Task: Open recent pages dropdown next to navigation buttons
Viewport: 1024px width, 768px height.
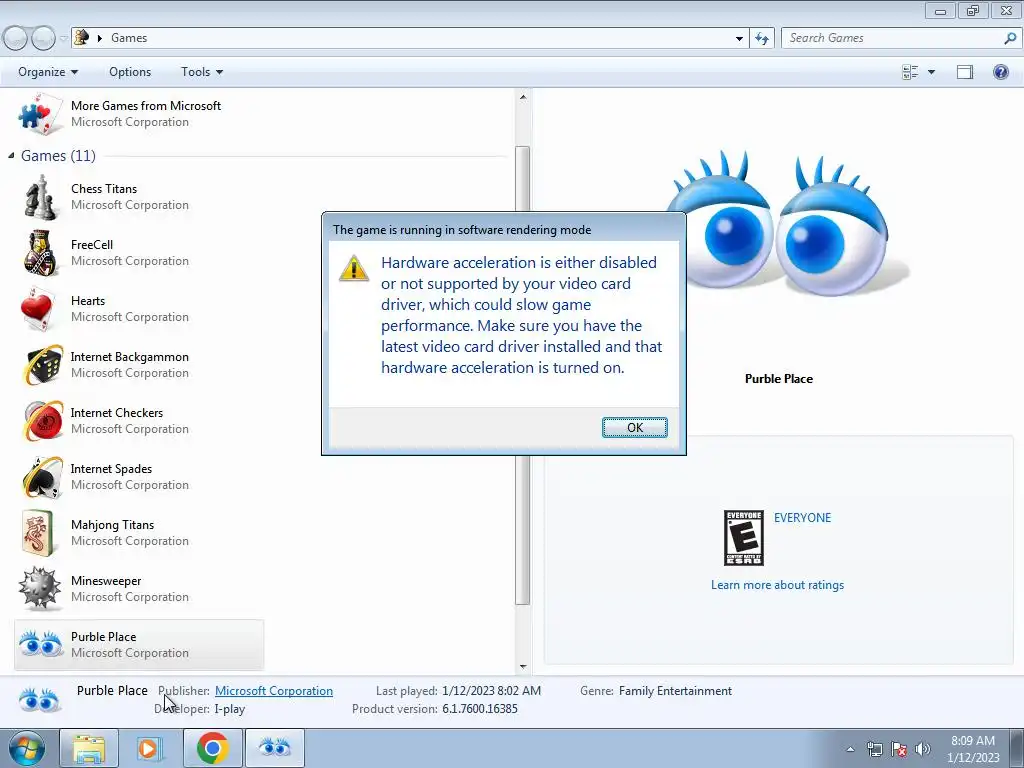Action: [x=63, y=38]
